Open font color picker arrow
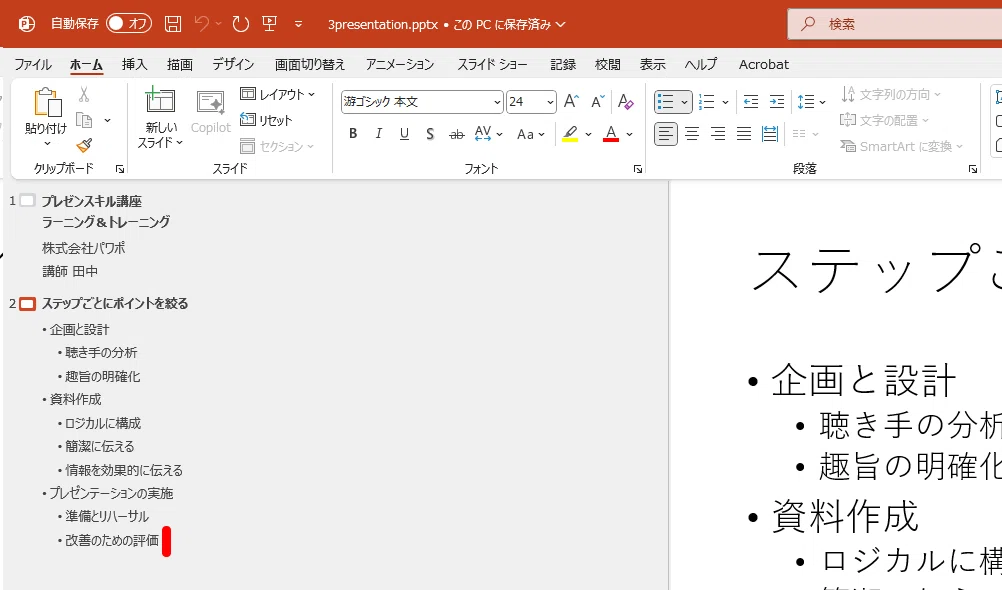 [x=629, y=134]
